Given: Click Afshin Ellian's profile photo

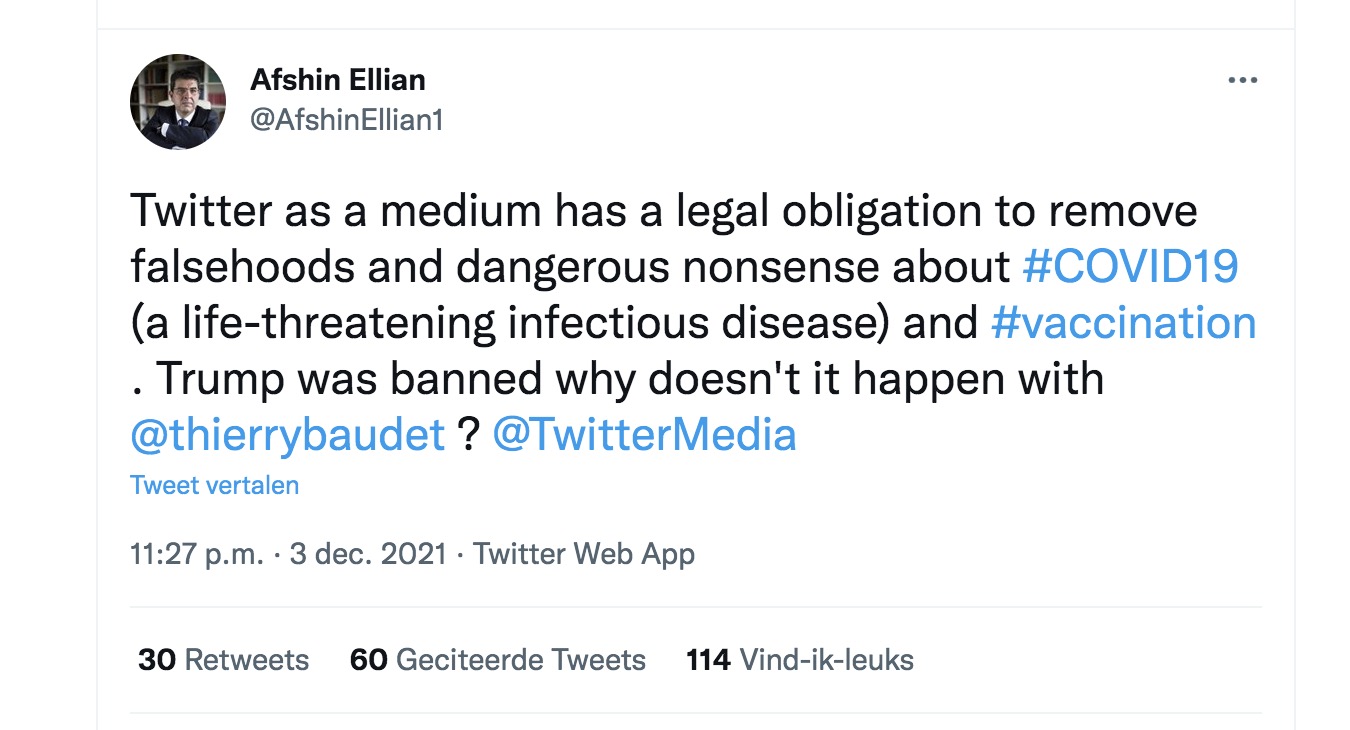Looking at the screenshot, I should (179, 102).
